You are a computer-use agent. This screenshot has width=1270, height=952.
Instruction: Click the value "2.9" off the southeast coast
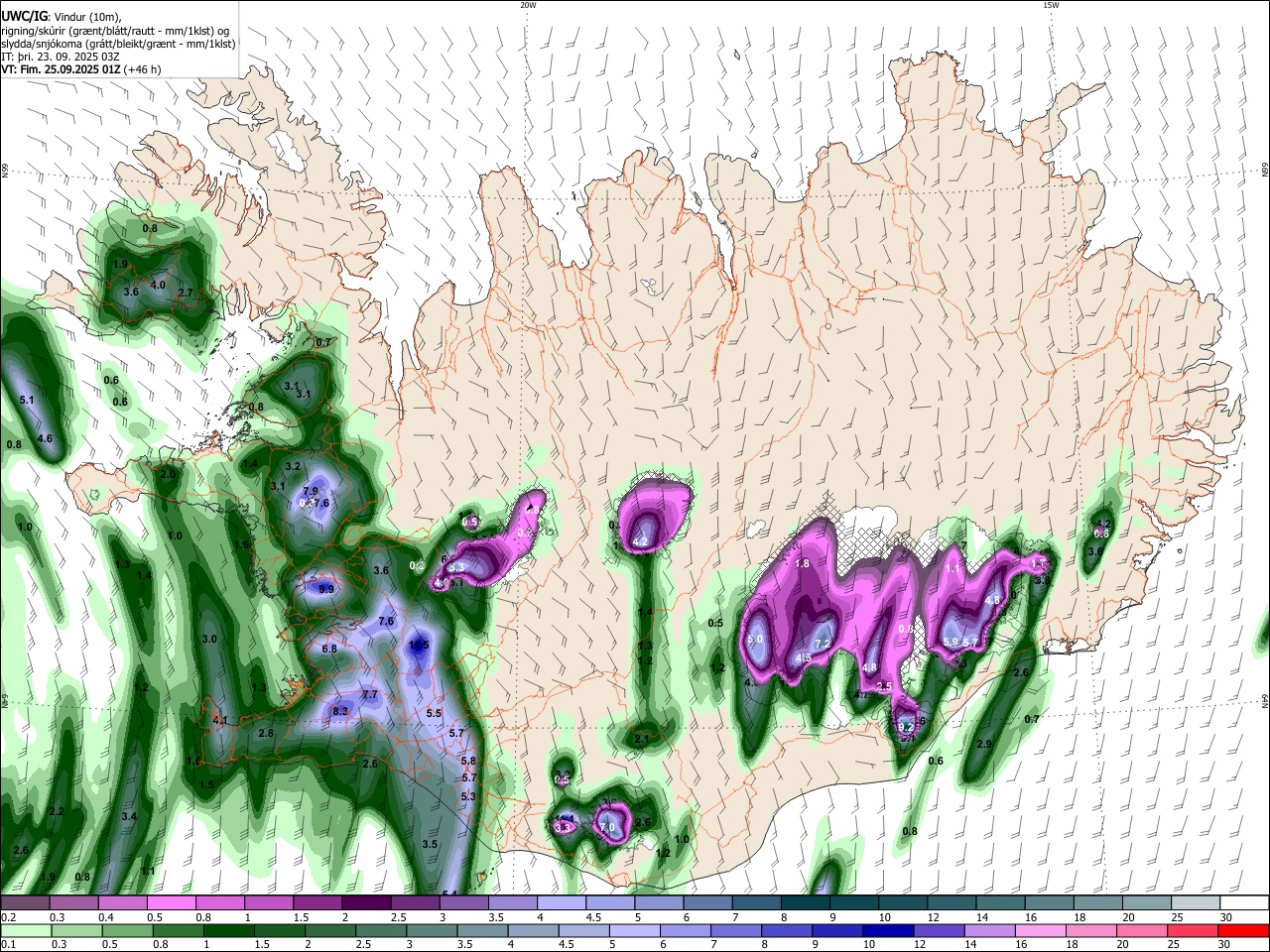click(x=984, y=744)
